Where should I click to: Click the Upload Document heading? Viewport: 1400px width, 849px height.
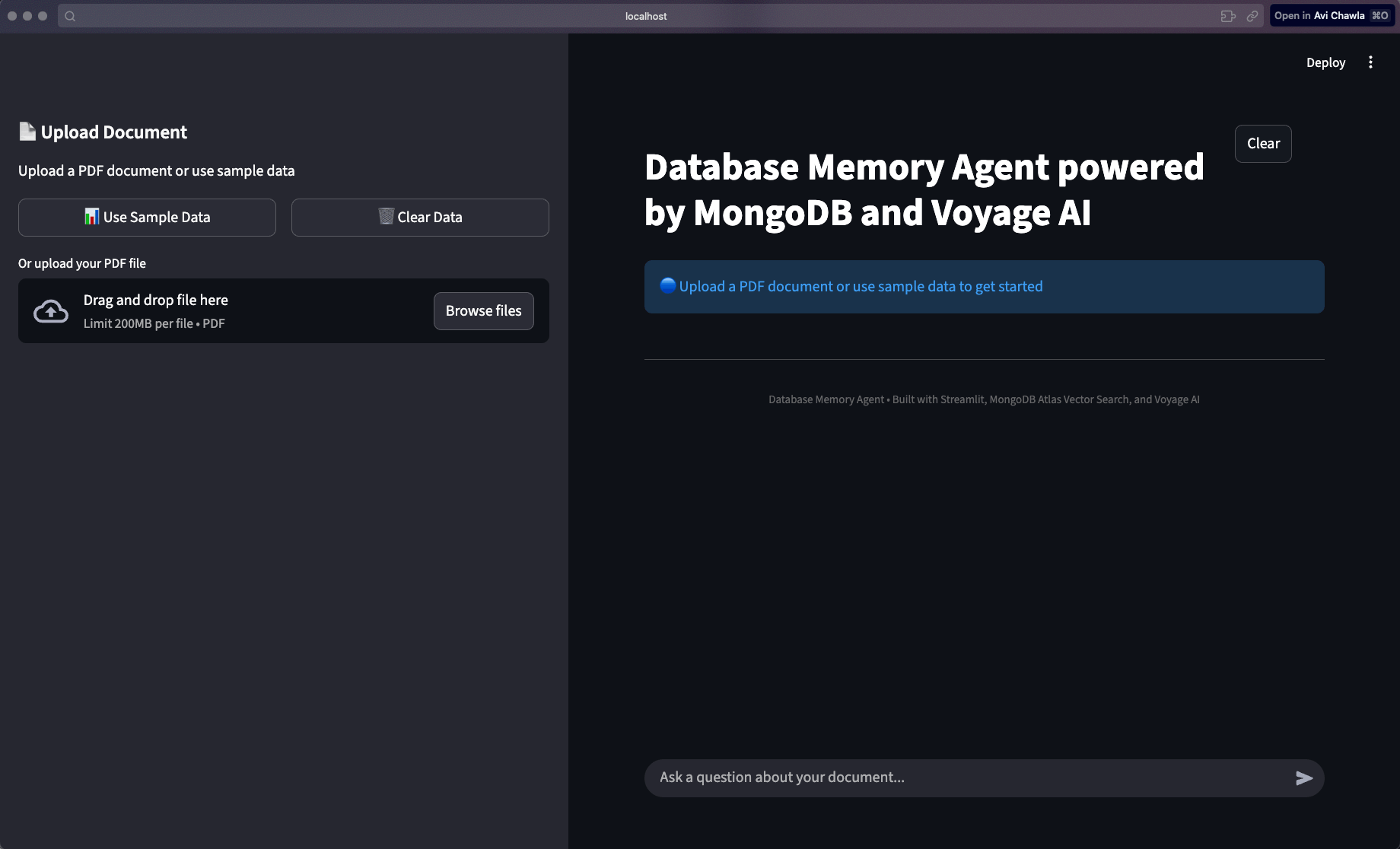coord(103,132)
